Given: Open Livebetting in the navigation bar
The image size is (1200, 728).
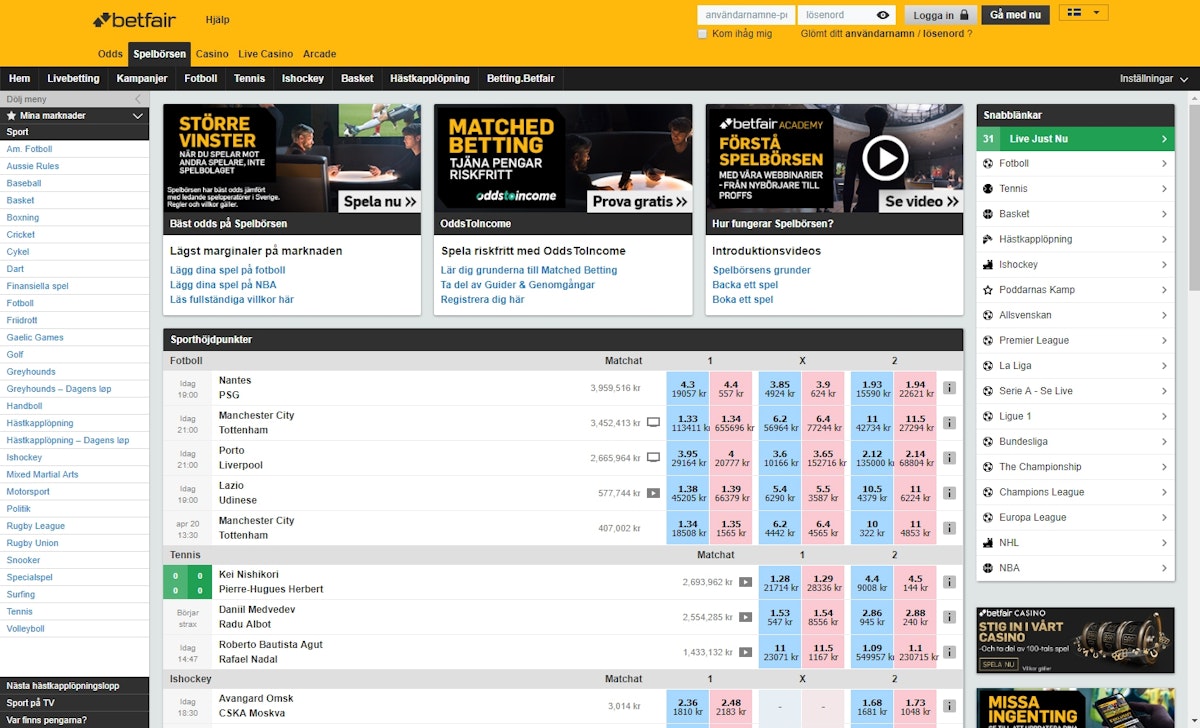Looking at the screenshot, I should pos(73,79).
